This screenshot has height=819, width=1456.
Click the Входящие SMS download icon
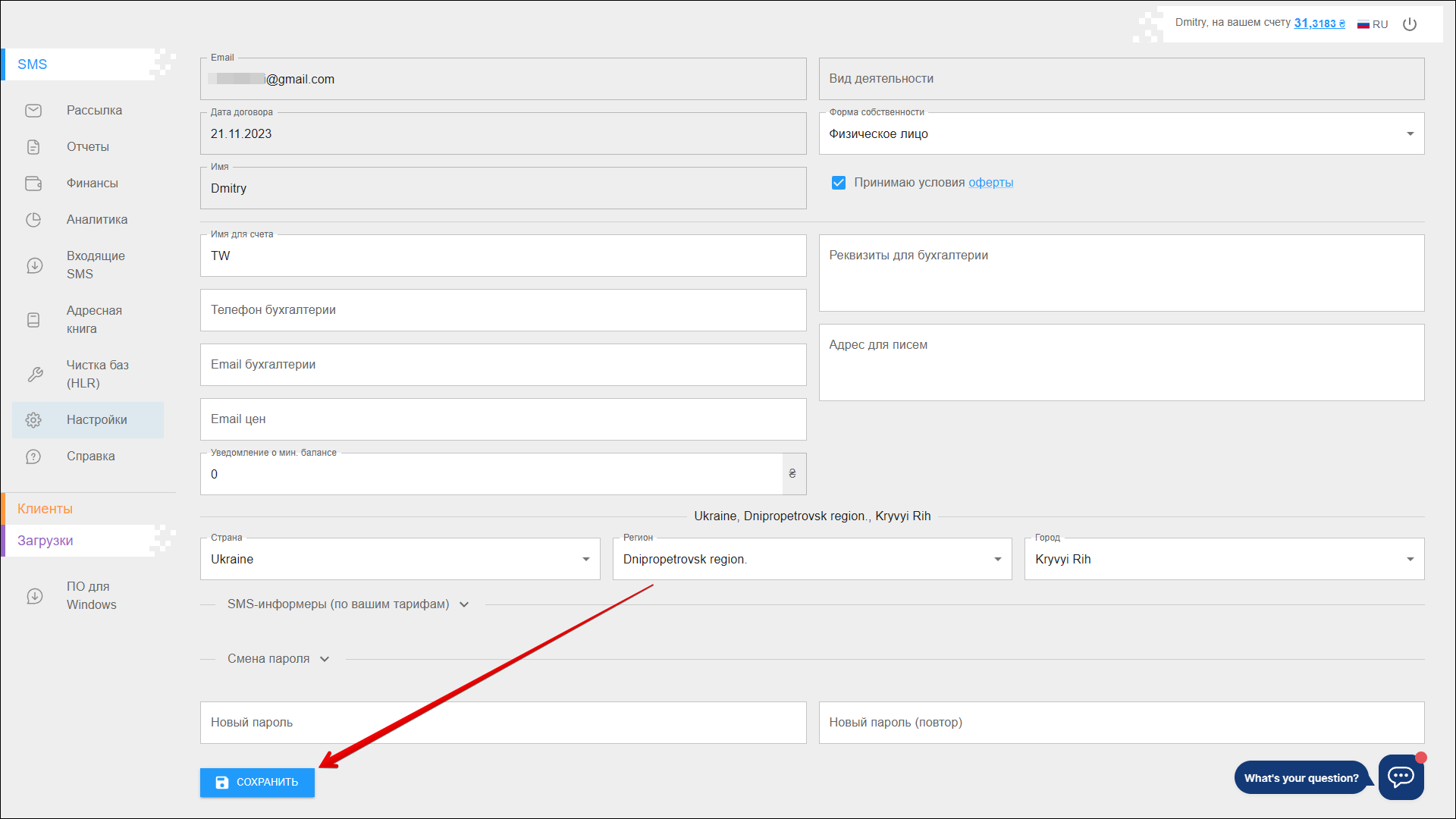click(x=34, y=265)
